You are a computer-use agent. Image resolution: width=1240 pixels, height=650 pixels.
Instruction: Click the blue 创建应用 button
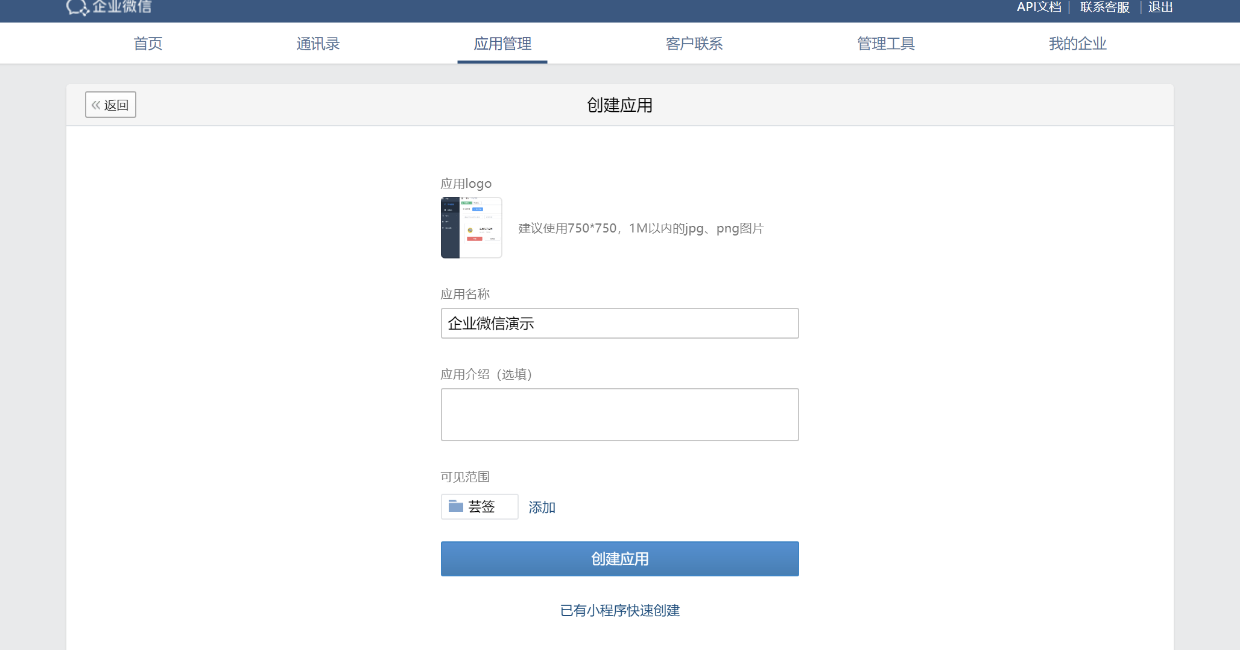pyautogui.click(x=620, y=559)
